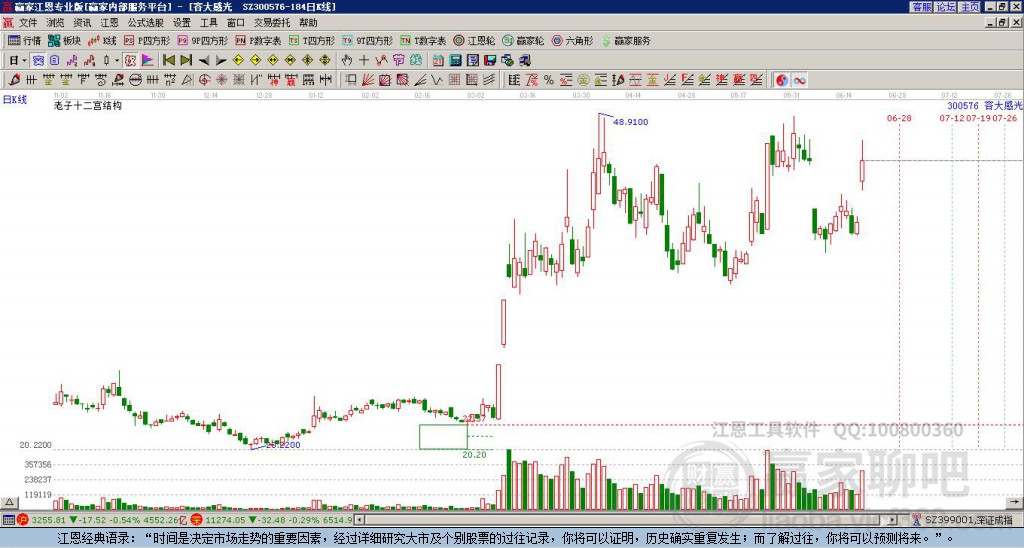Open the 浏览 menu
Image resolution: width=1024 pixels, height=548 pixels.
tap(56, 23)
